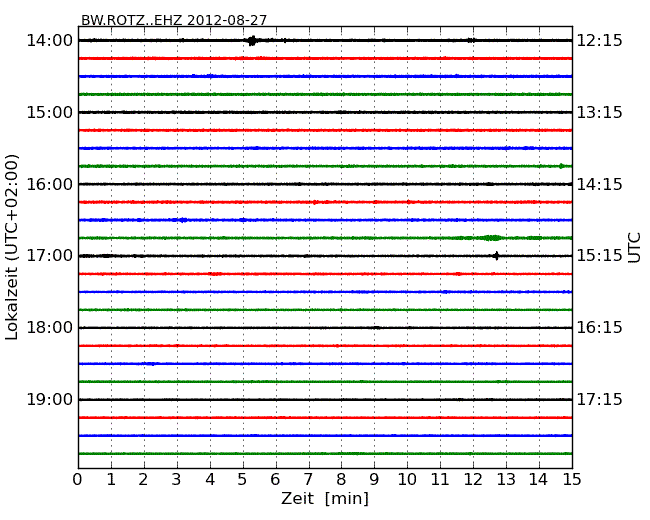Click the x-axis tick label 2
Image resolution: width=650 pixels, height=520 pixels.
click(143, 480)
